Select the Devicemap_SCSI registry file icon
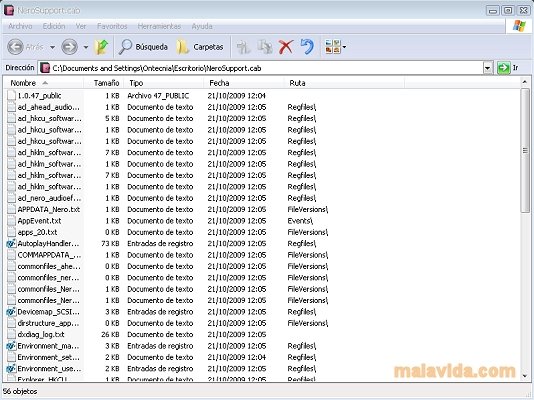Viewport: 534px width, 400px height. click(11, 312)
